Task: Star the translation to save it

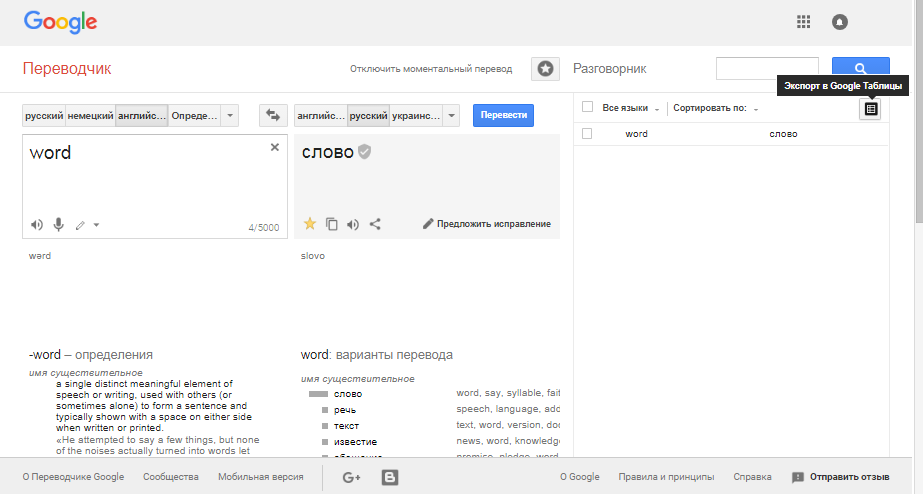Action: click(310, 224)
